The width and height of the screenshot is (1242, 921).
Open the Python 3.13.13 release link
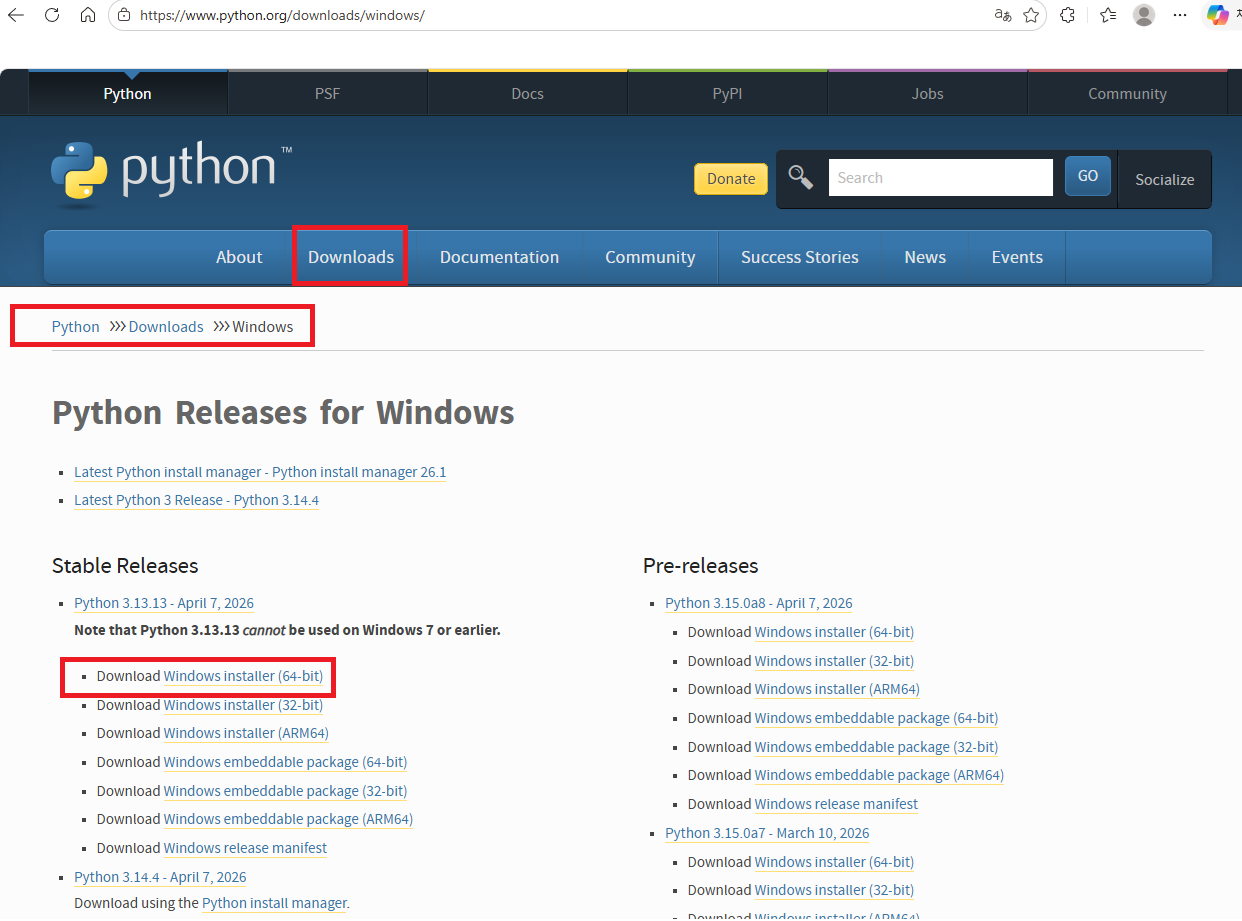pos(164,603)
